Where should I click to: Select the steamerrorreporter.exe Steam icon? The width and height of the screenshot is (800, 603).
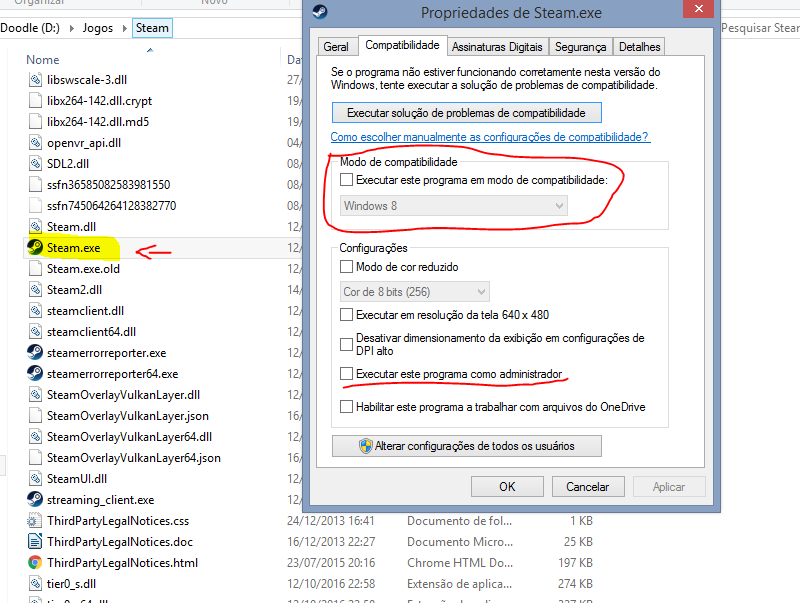[x=35, y=353]
